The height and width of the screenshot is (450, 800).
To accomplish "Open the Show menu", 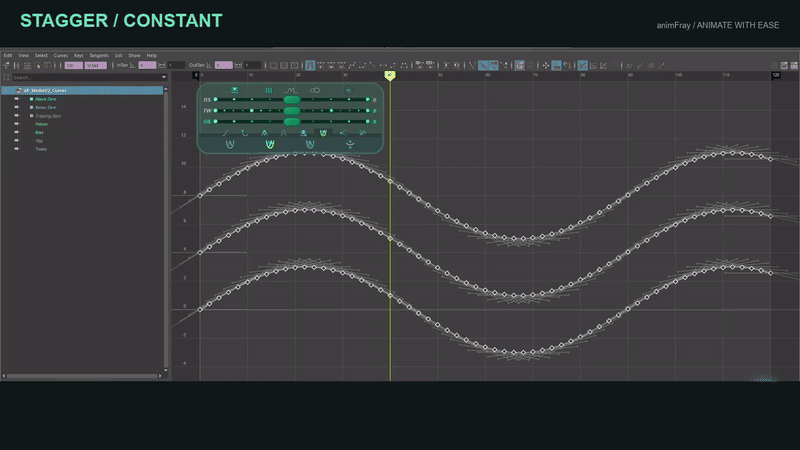I will pos(134,56).
